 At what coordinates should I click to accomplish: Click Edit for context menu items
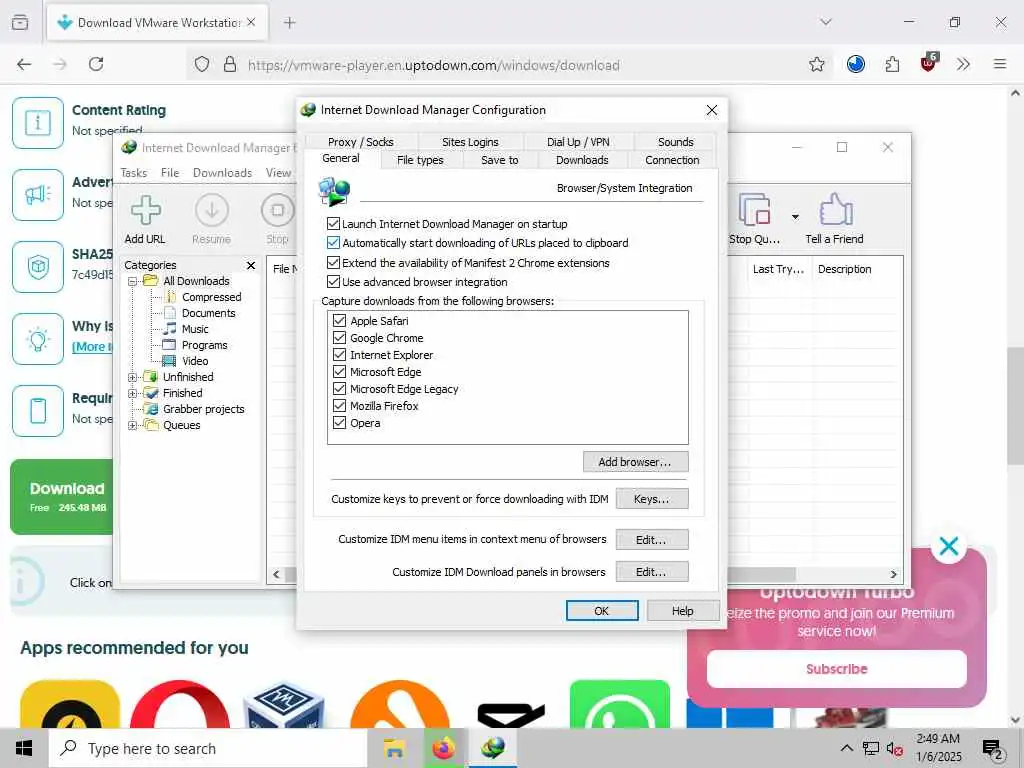[x=652, y=539]
